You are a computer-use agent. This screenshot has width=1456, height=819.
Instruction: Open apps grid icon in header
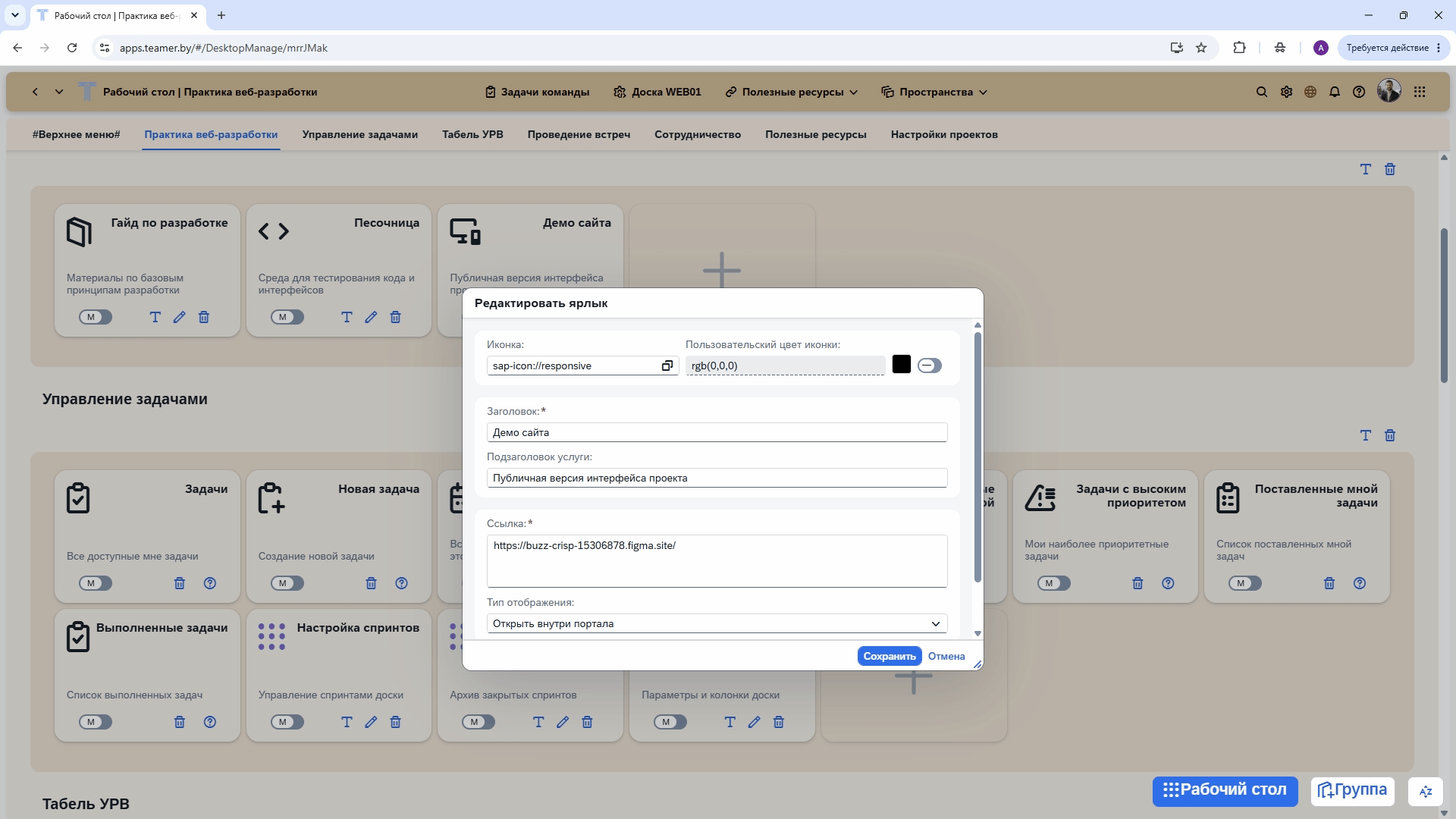(1420, 92)
